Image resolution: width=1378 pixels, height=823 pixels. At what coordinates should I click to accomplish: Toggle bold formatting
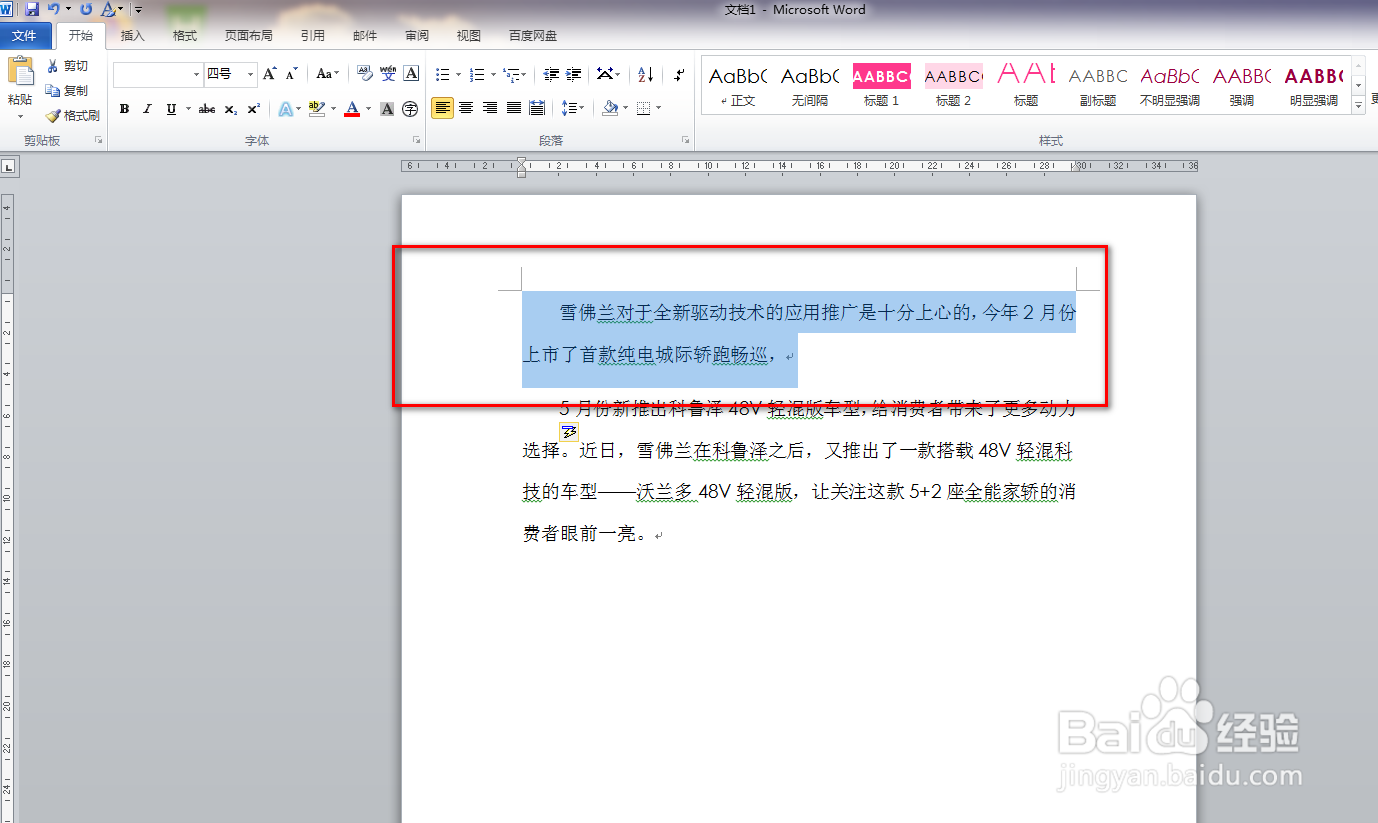coord(124,109)
